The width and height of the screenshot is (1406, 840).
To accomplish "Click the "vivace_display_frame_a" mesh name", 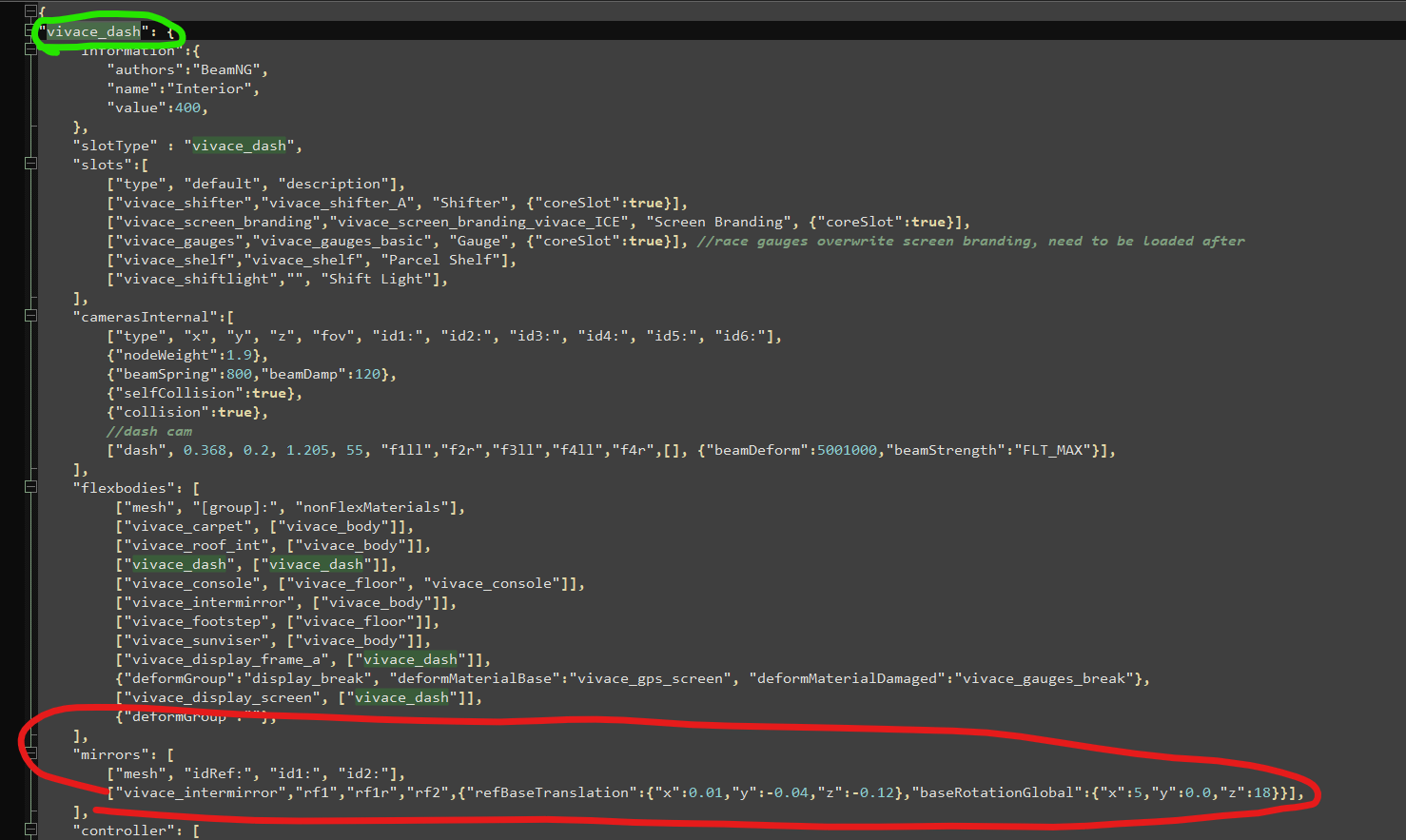I will [x=225, y=659].
